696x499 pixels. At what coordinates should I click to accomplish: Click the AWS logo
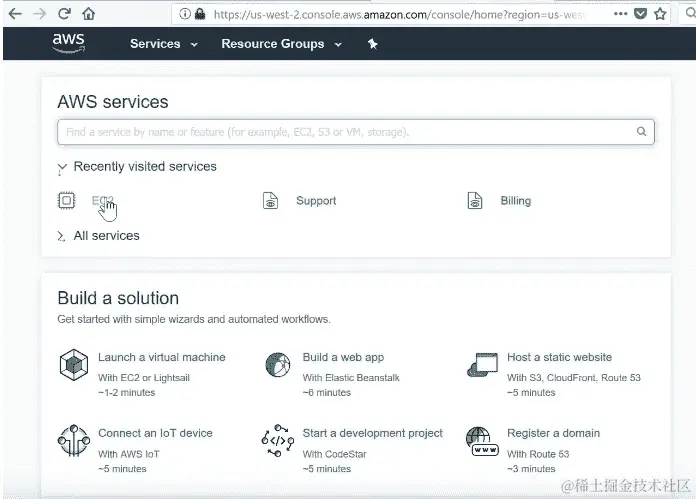tap(68, 43)
